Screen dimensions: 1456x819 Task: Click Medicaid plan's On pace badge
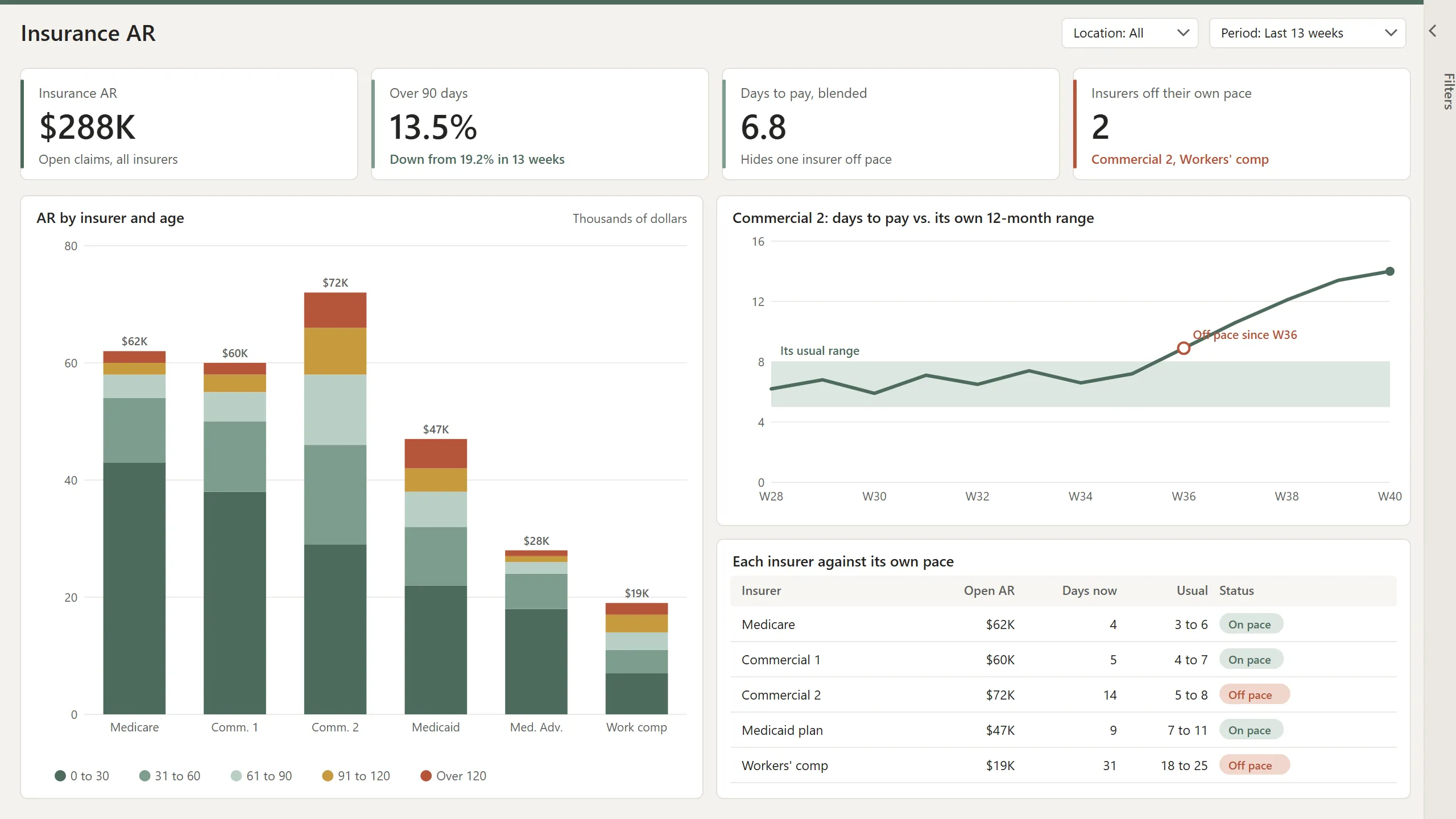pyautogui.click(x=1251, y=730)
